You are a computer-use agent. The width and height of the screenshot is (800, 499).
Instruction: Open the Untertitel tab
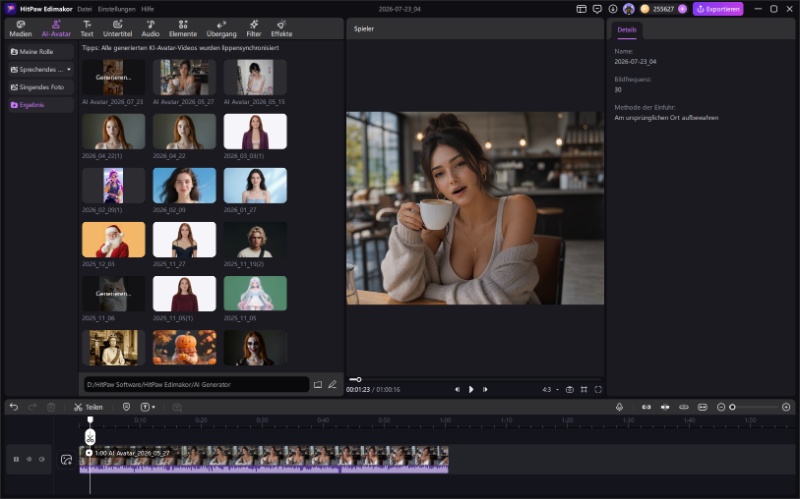(117, 29)
